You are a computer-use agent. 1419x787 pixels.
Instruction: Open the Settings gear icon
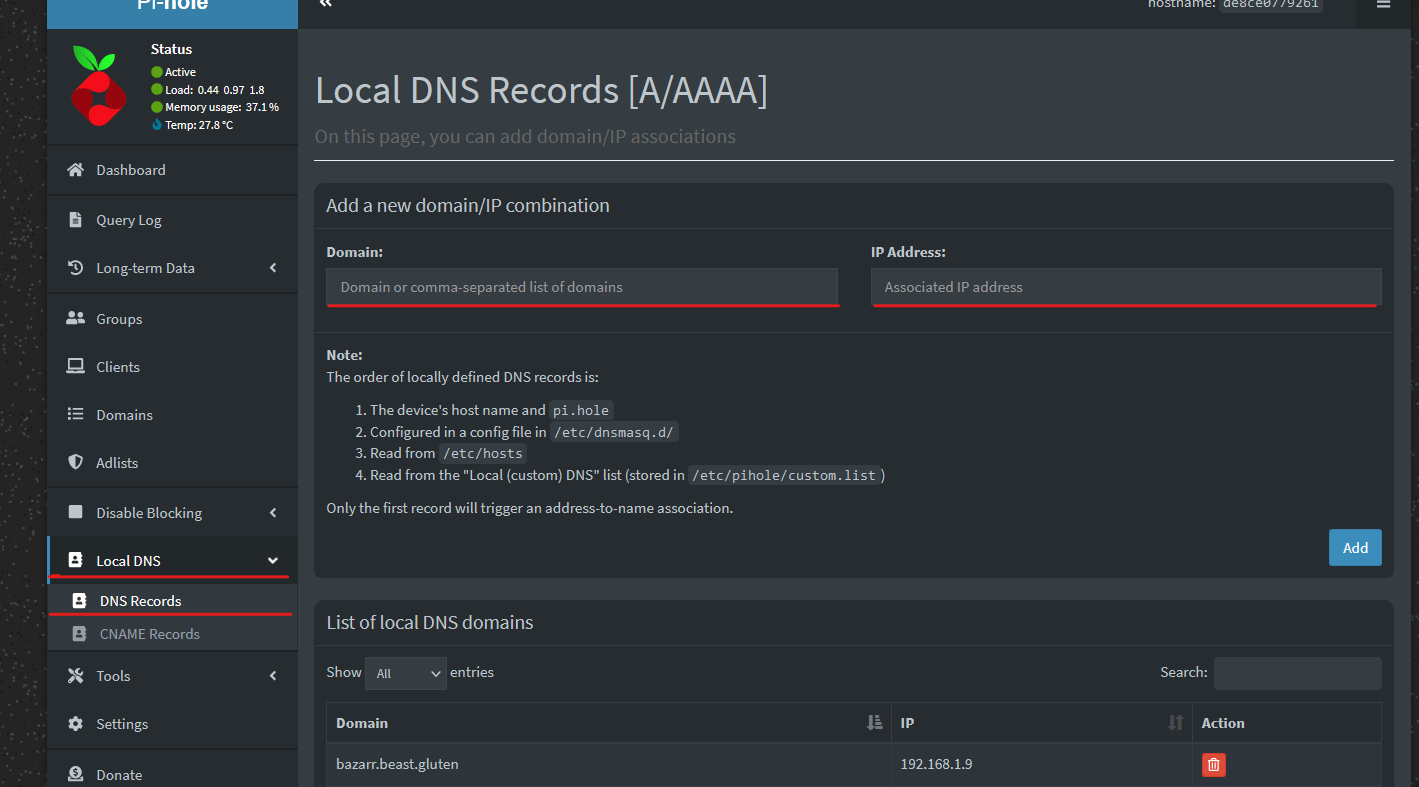click(x=75, y=723)
